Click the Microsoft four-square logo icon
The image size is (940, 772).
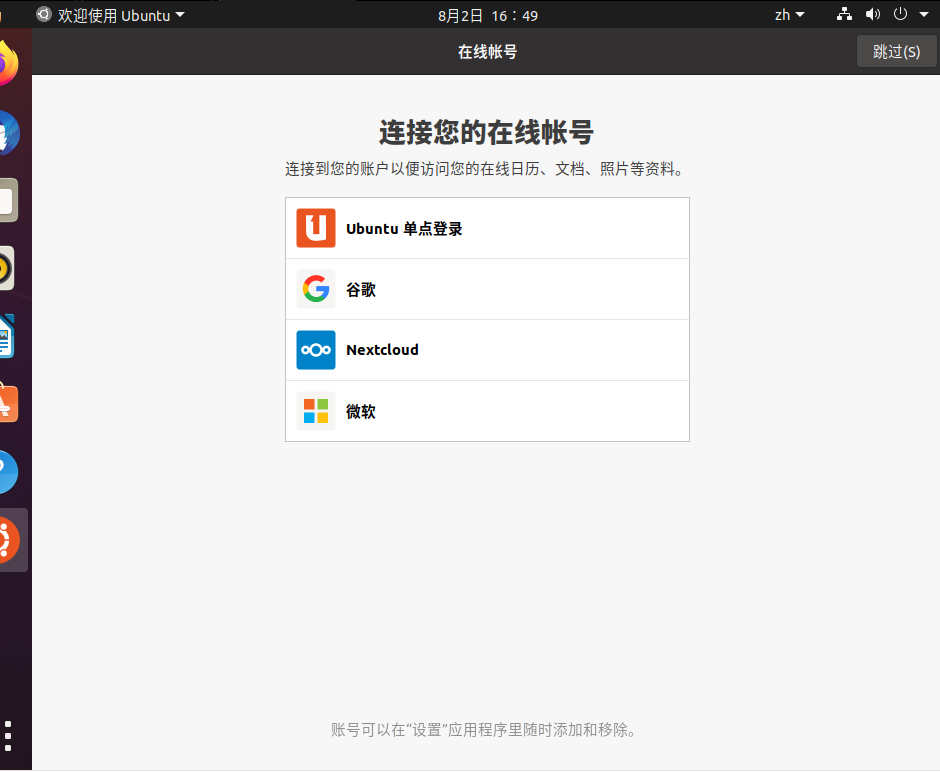(x=316, y=411)
